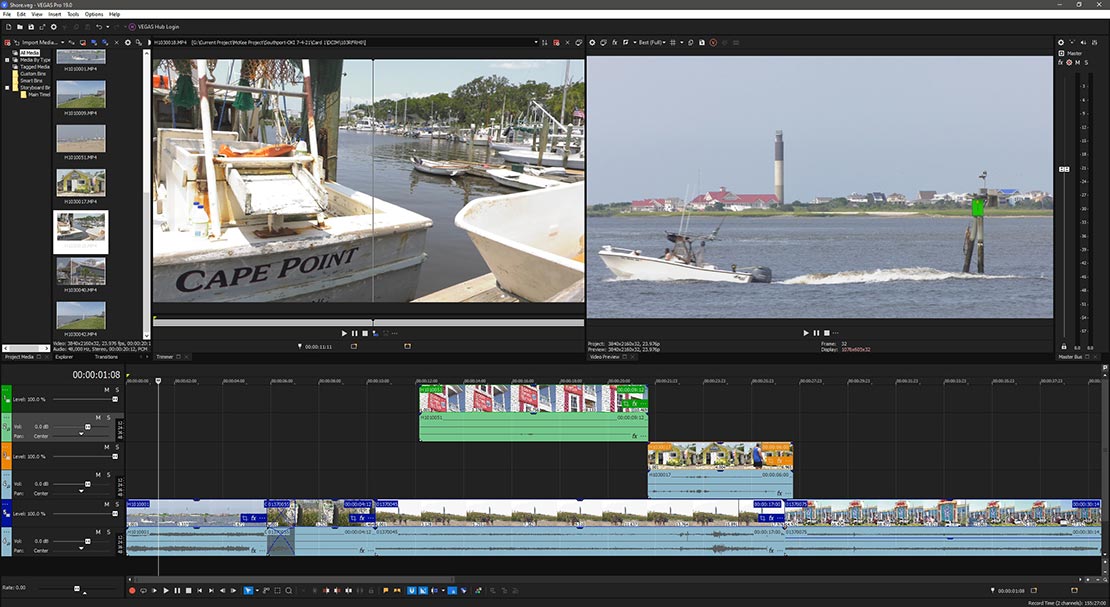Open the edit tool dropdown arrow
The width and height of the screenshot is (1110, 607).
(x=257, y=590)
